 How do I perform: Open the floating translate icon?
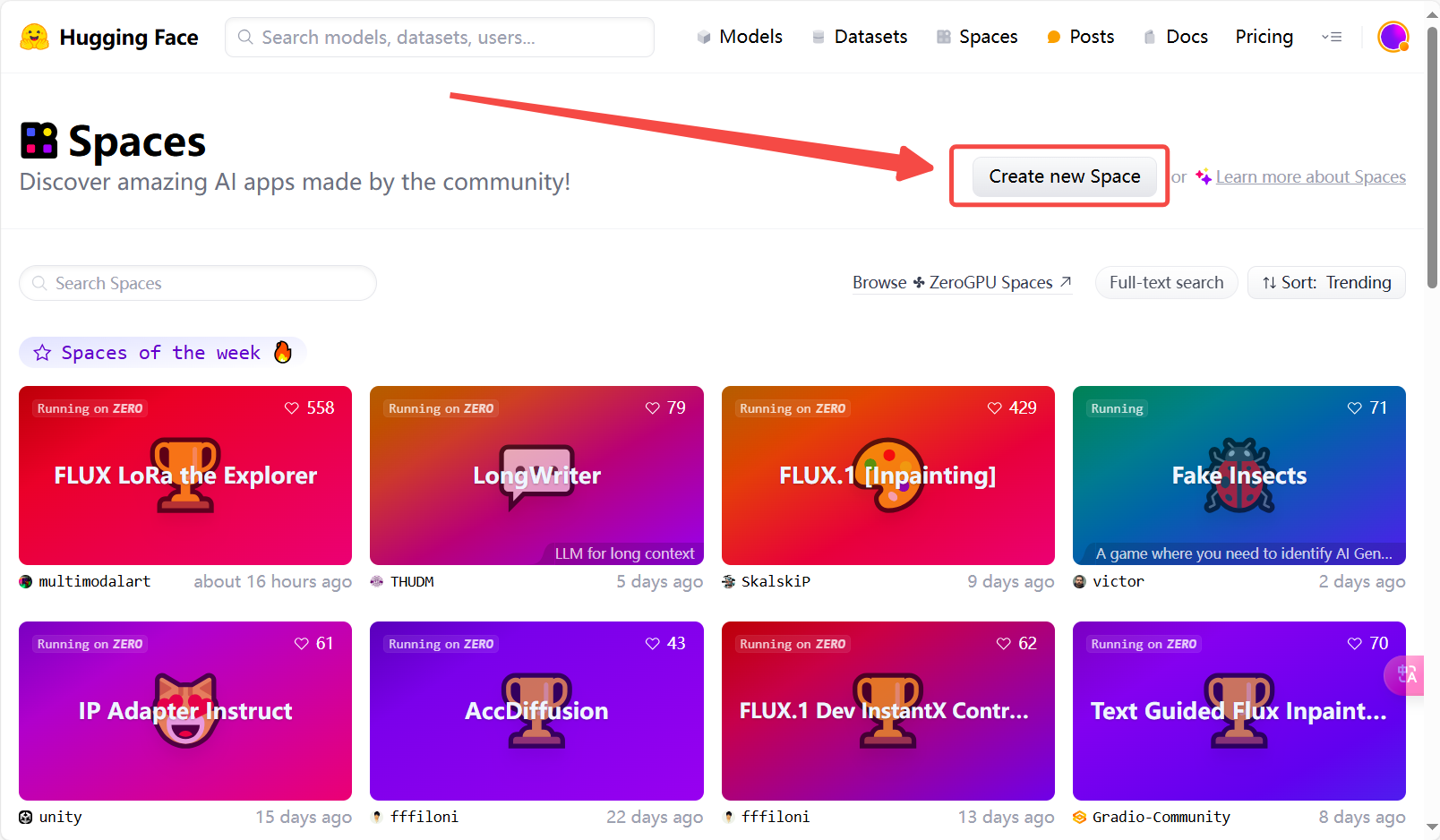[1406, 675]
